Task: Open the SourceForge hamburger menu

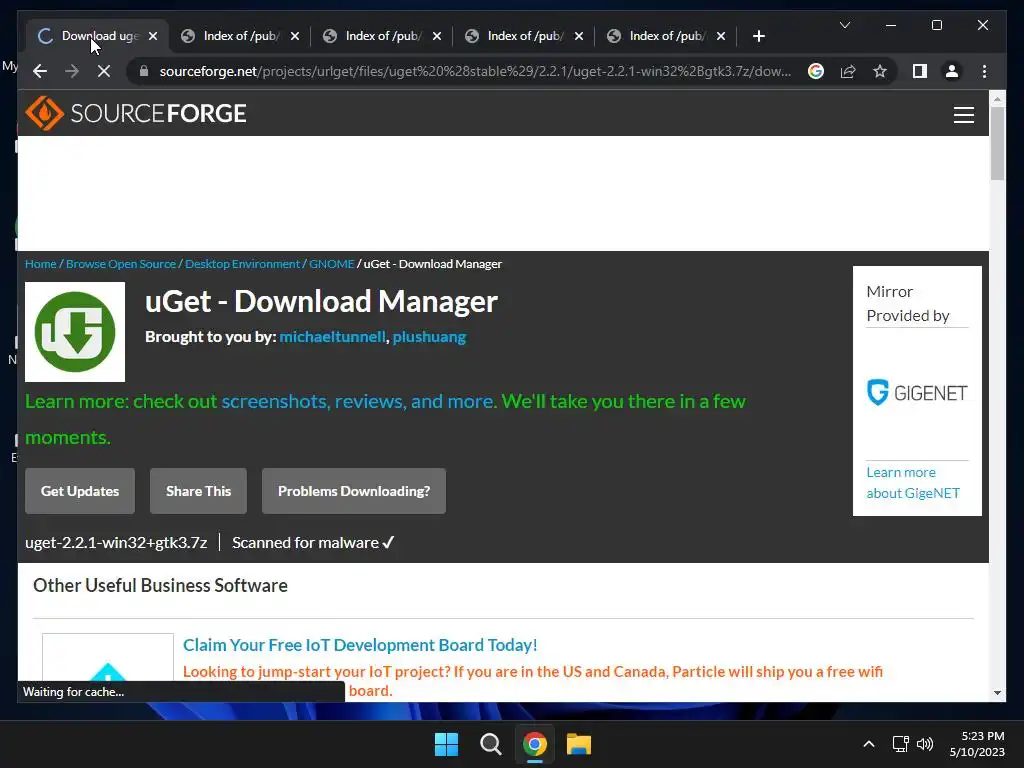Action: (963, 115)
